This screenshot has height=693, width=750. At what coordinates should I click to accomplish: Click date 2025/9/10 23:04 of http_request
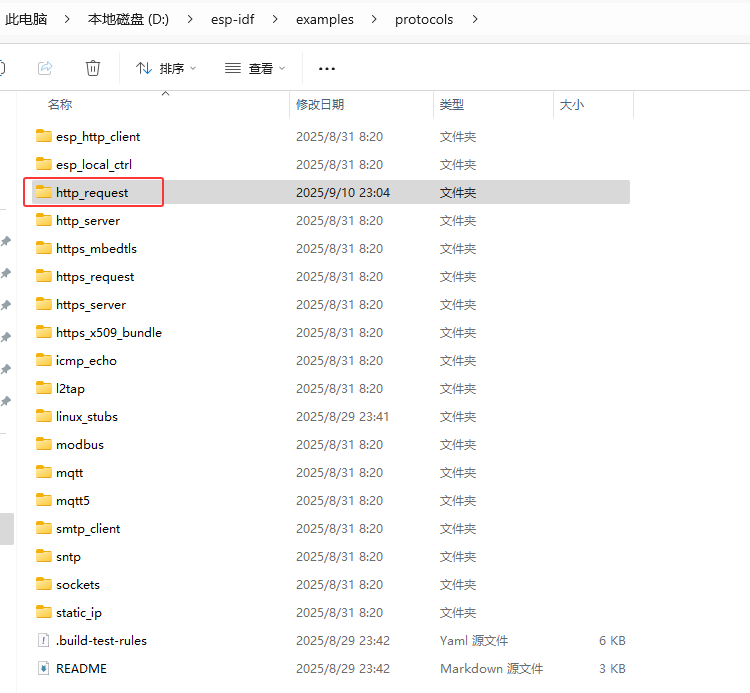343,192
